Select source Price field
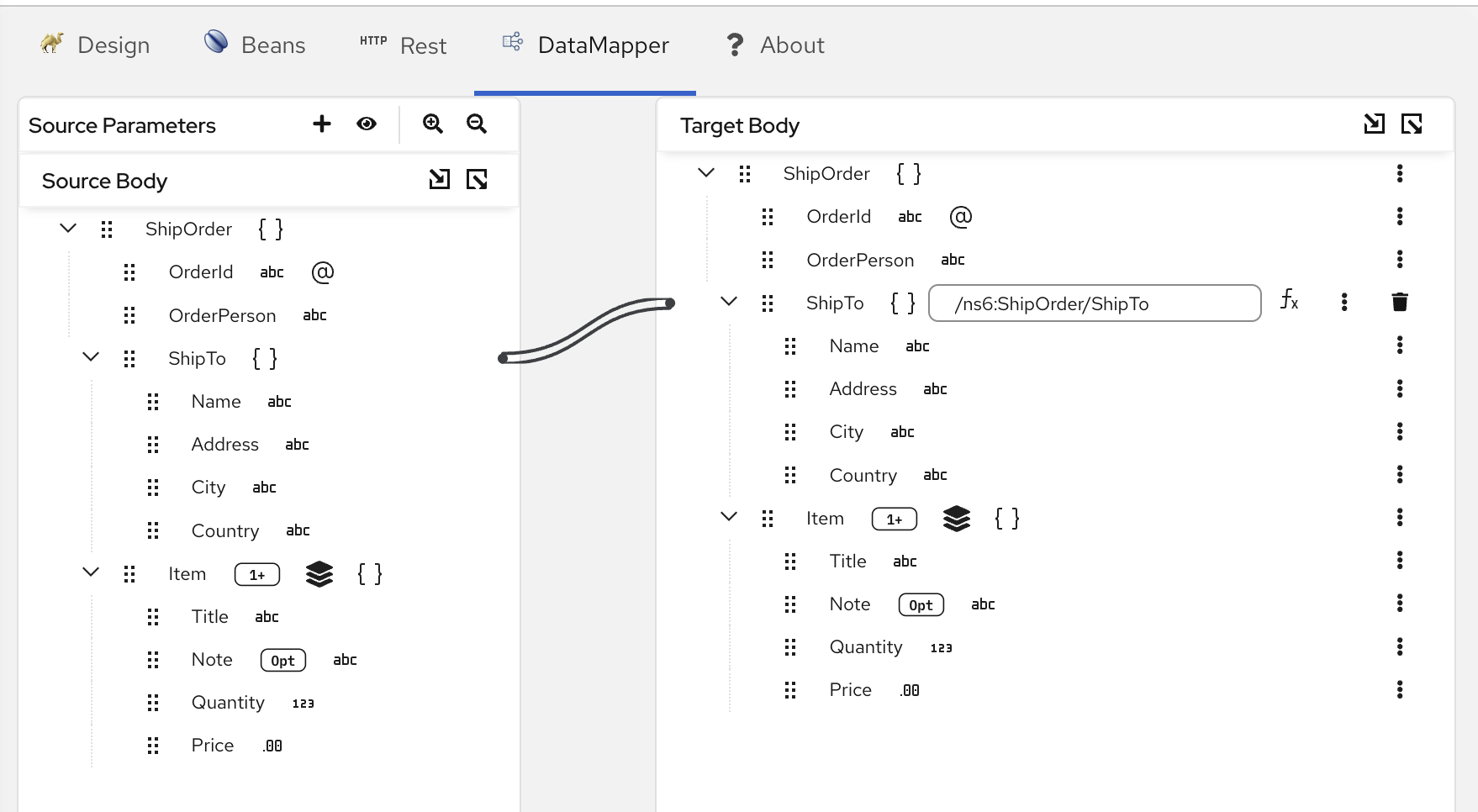This screenshot has height=812, width=1478. point(213,746)
